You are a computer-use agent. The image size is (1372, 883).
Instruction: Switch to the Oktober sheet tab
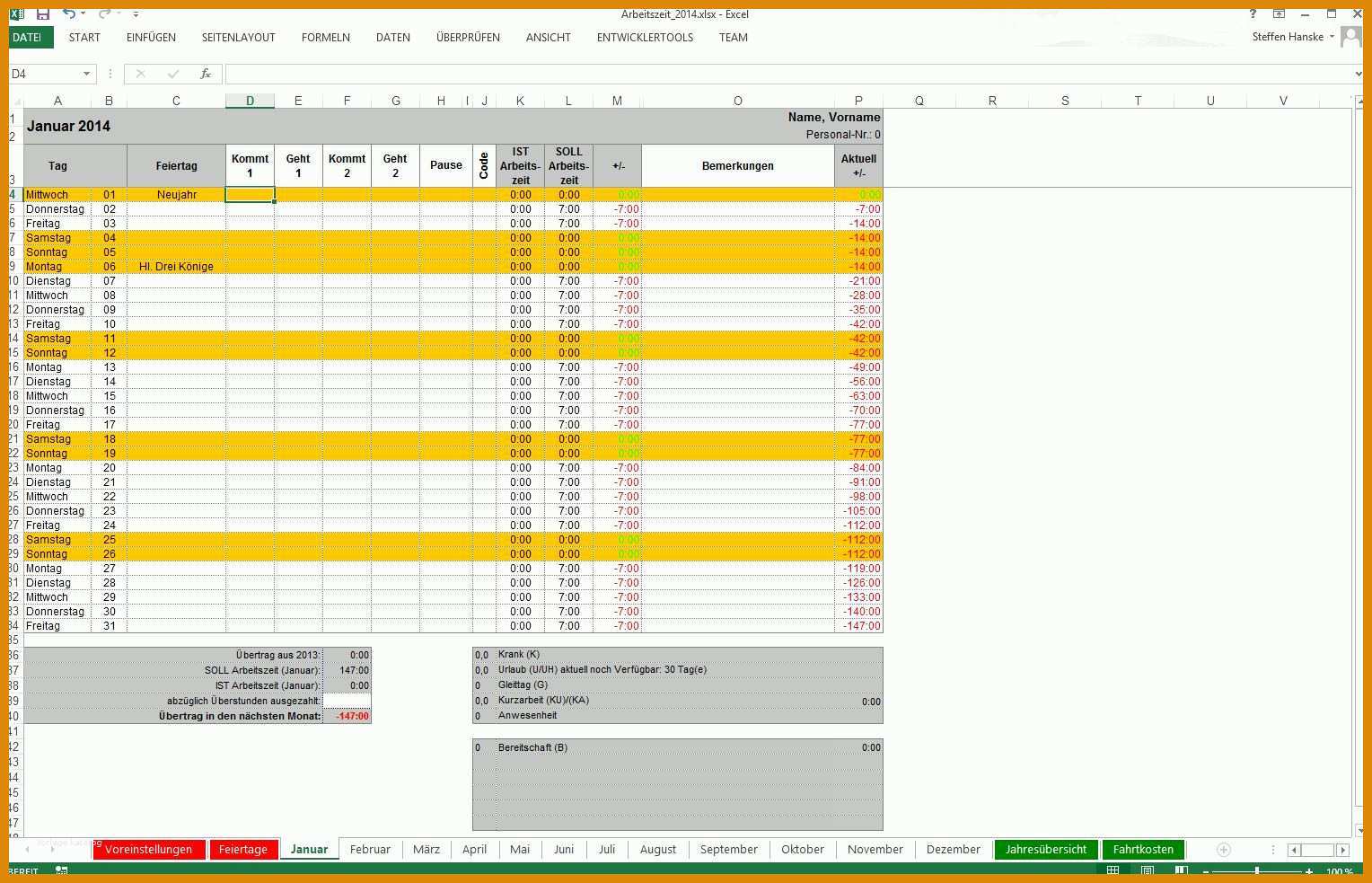803,850
